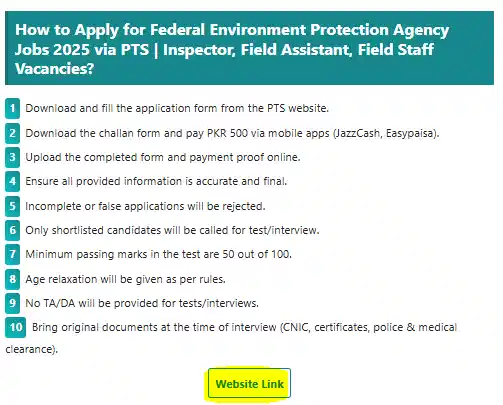The image size is (503, 405).
Task: Click the number 8 step badge
Action: click(x=12, y=279)
